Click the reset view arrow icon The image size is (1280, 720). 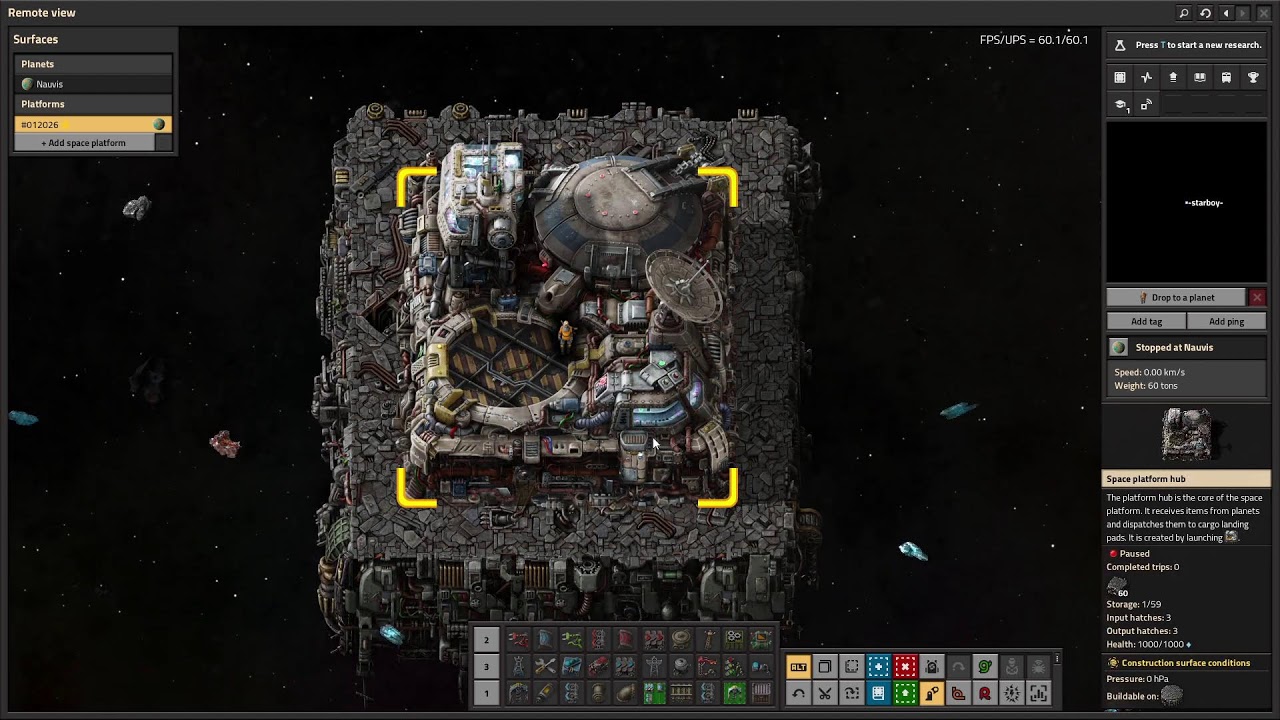[x=1205, y=13]
